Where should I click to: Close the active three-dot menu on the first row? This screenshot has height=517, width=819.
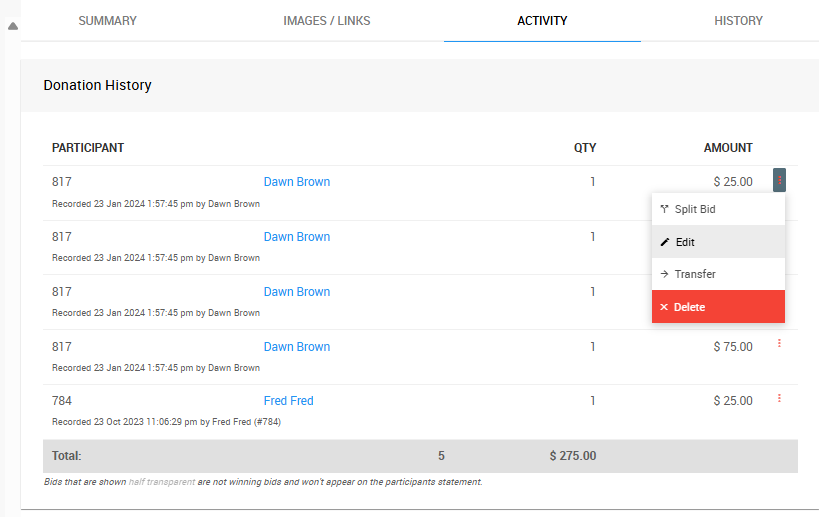[779, 180]
